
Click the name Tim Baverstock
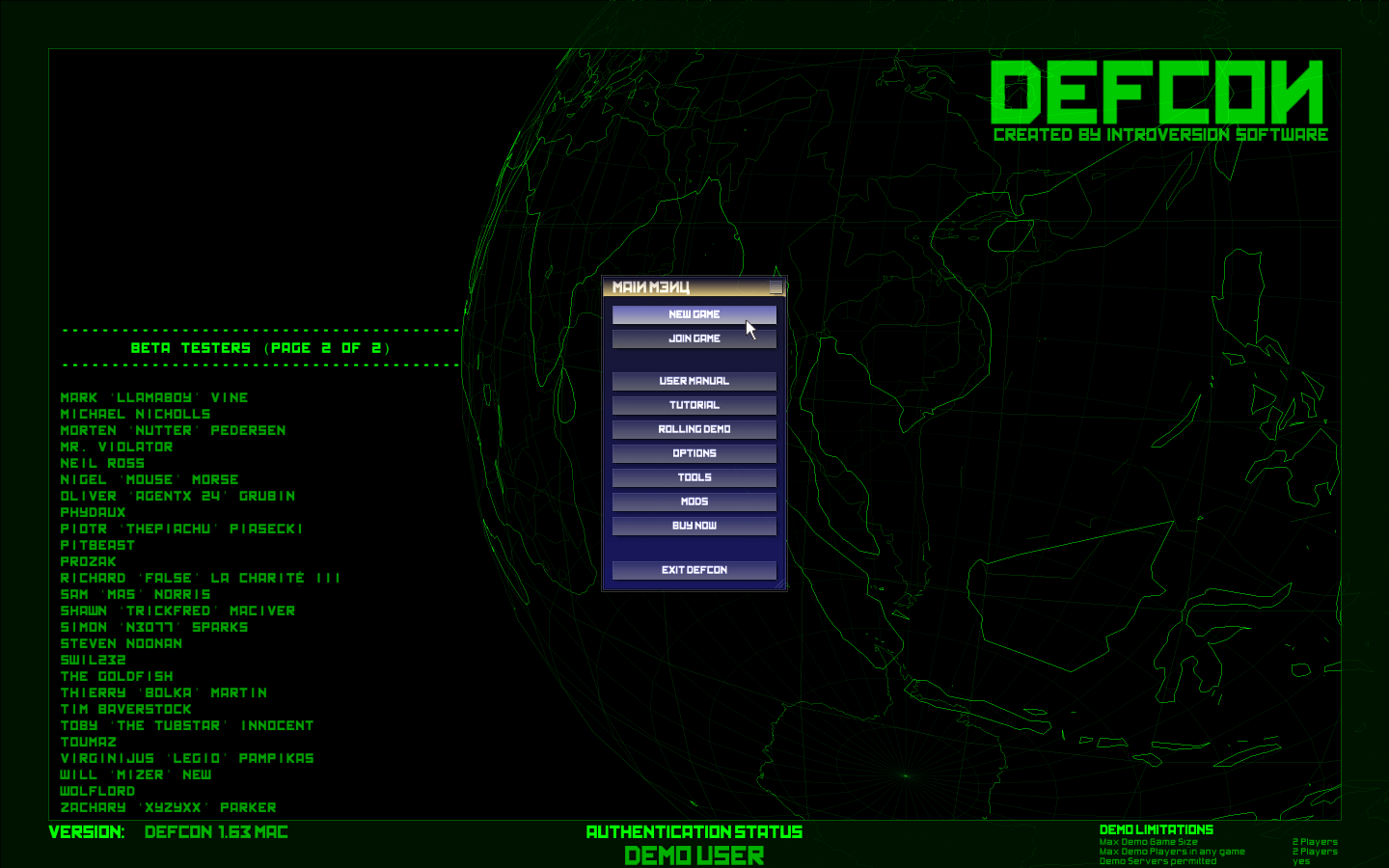125,709
